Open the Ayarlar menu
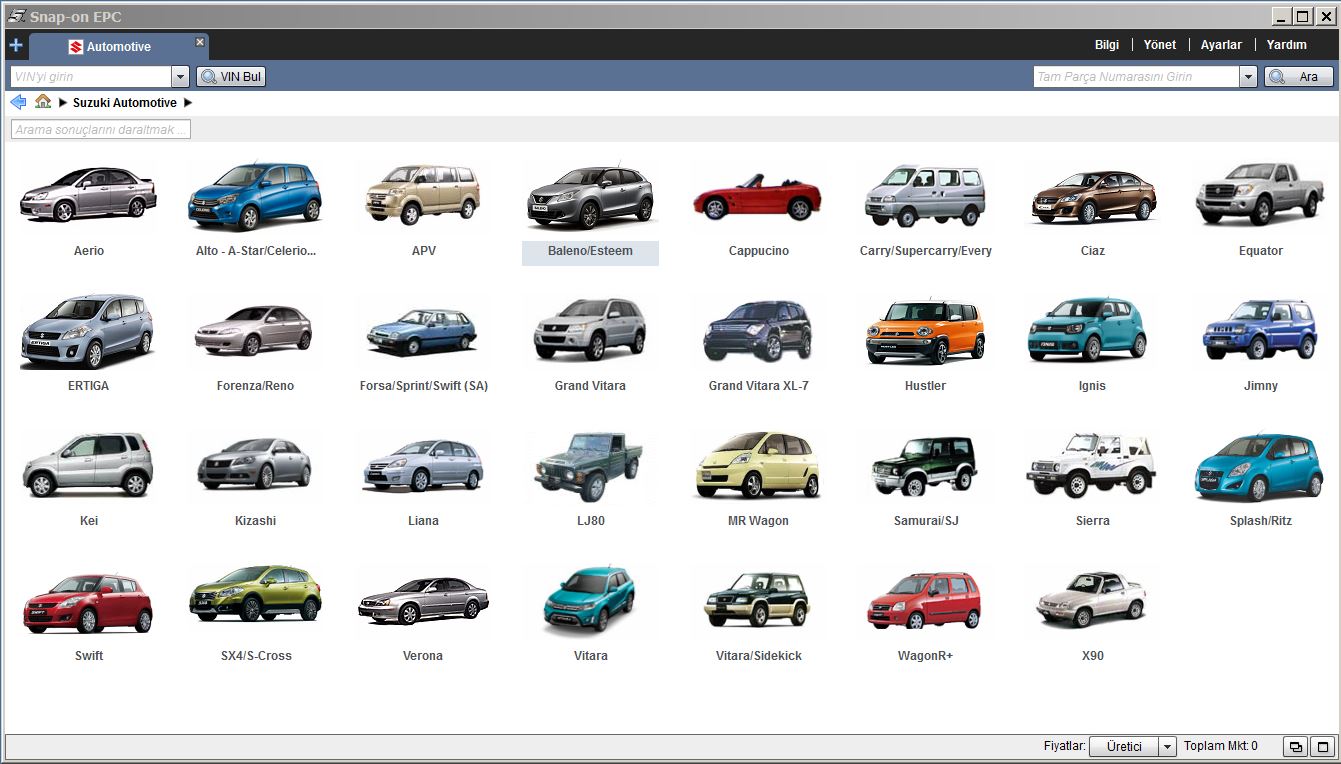This screenshot has width=1341, height=764. pos(1221,45)
